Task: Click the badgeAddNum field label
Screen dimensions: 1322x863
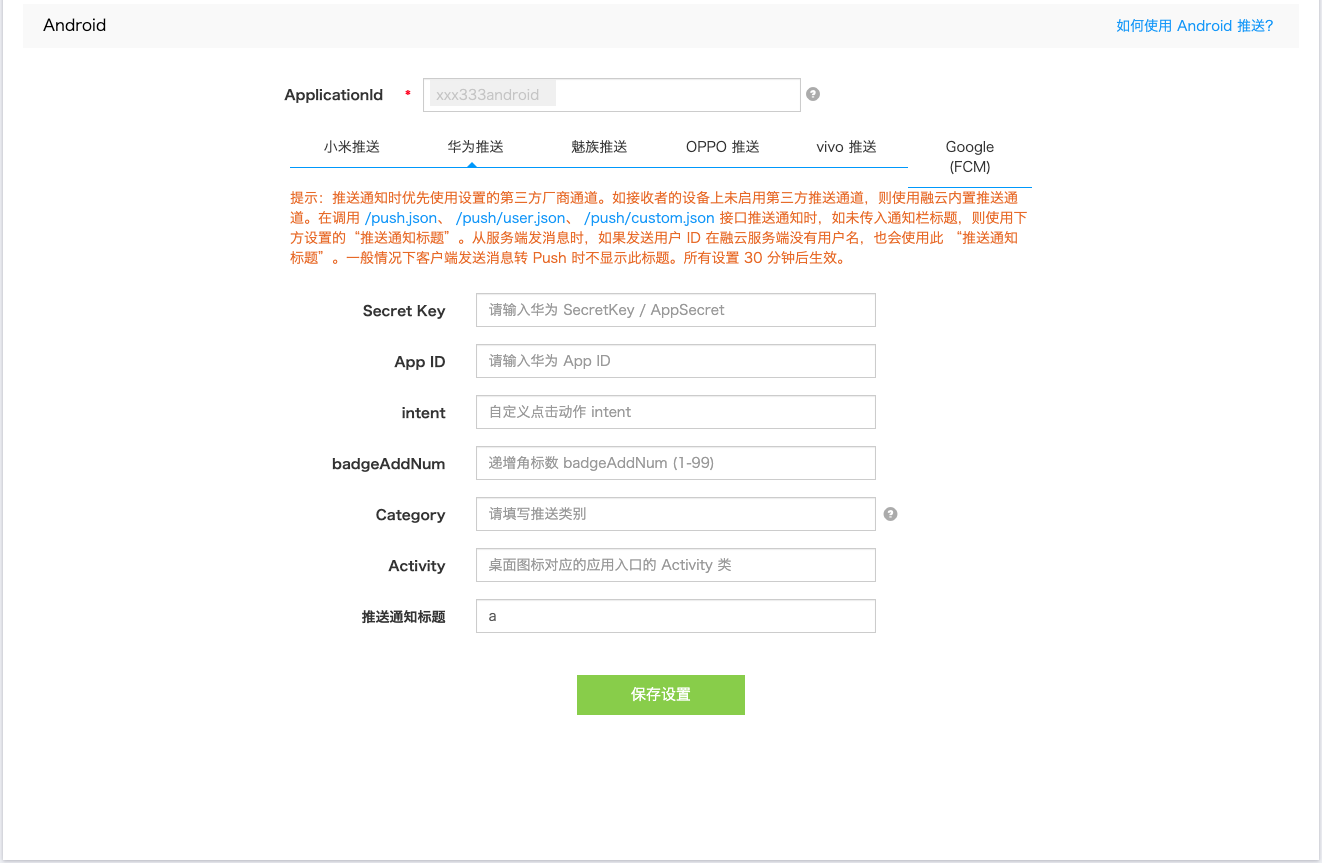Action: (x=389, y=464)
